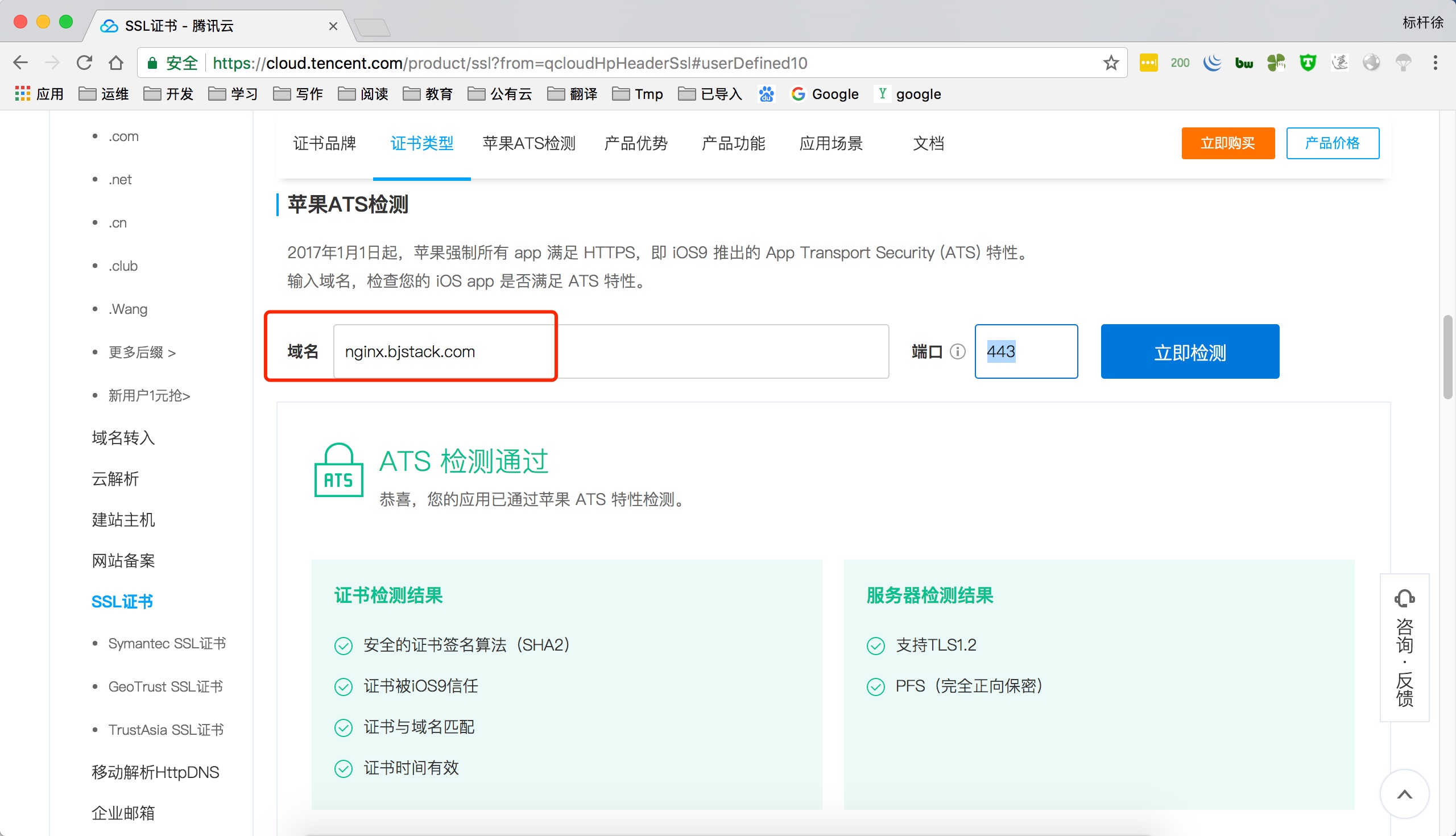Open the 公有云 bookmarks folder
Screen dimensions: 1456x836
(500, 94)
